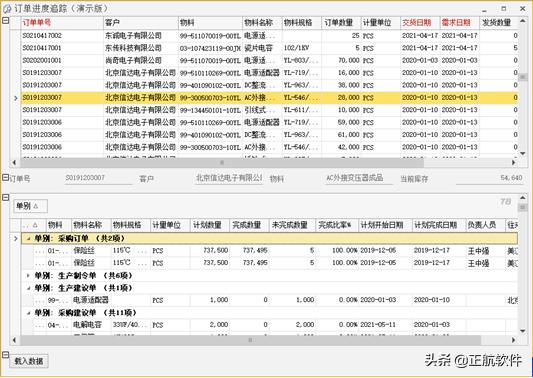This screenshot has height=378, width=533.
Task: Collapse the progress detail grid section
Action: pos(5,197)
